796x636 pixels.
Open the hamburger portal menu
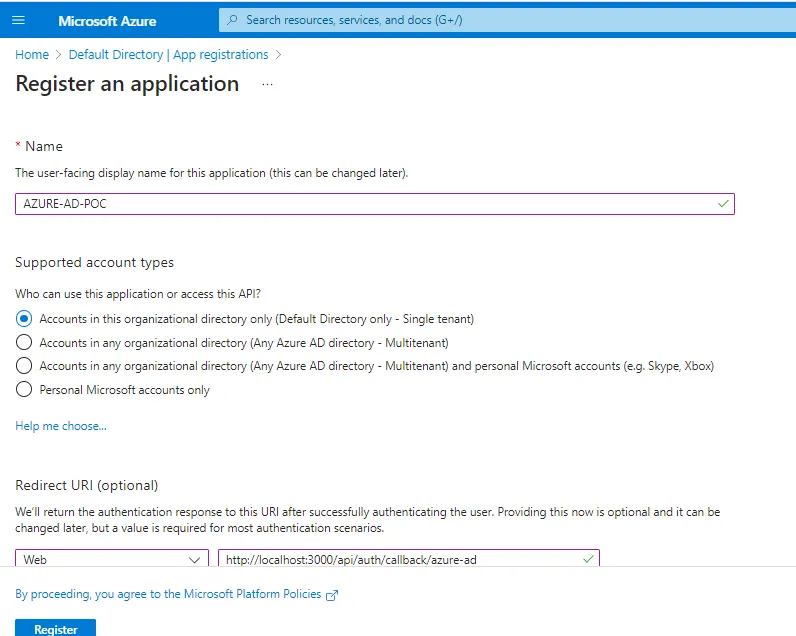point(18,20)
